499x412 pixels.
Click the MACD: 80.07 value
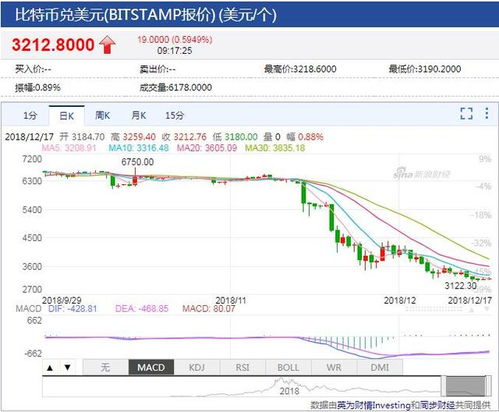tap(209, 309)
